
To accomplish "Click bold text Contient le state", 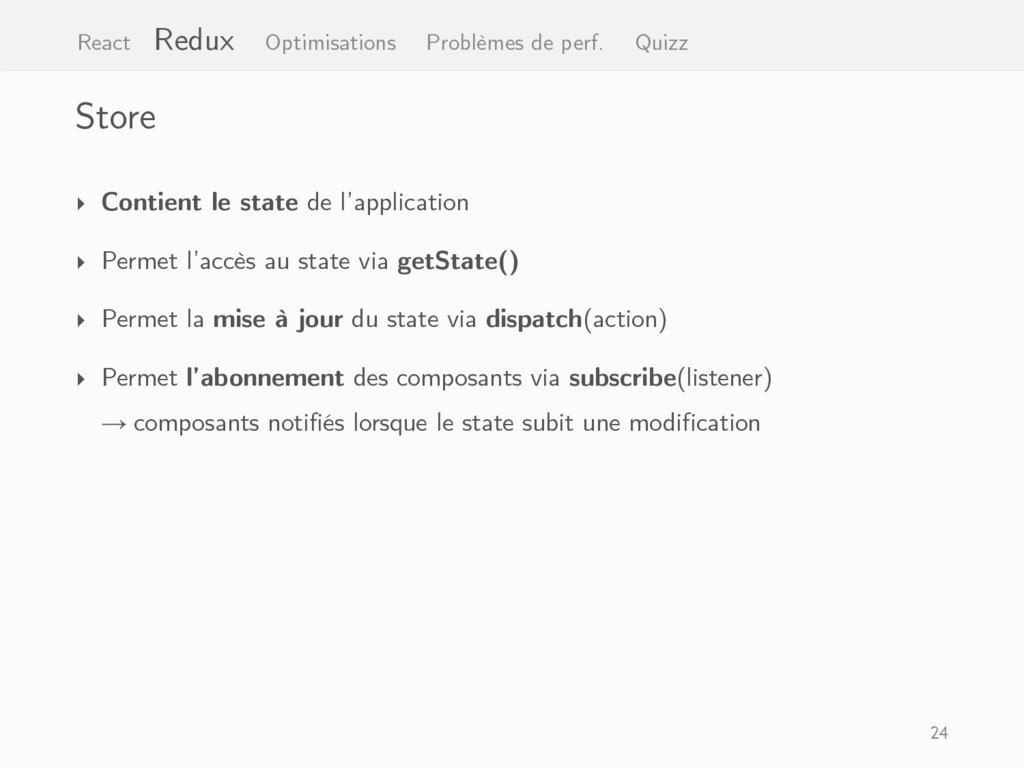I will point(200,202).
